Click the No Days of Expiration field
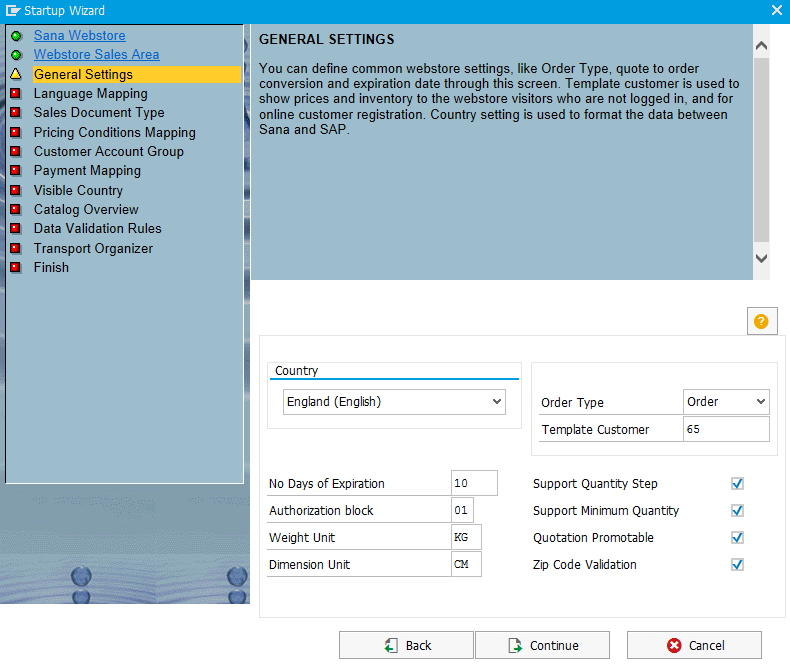The image size is (790, 669). (x=474, y=483)
